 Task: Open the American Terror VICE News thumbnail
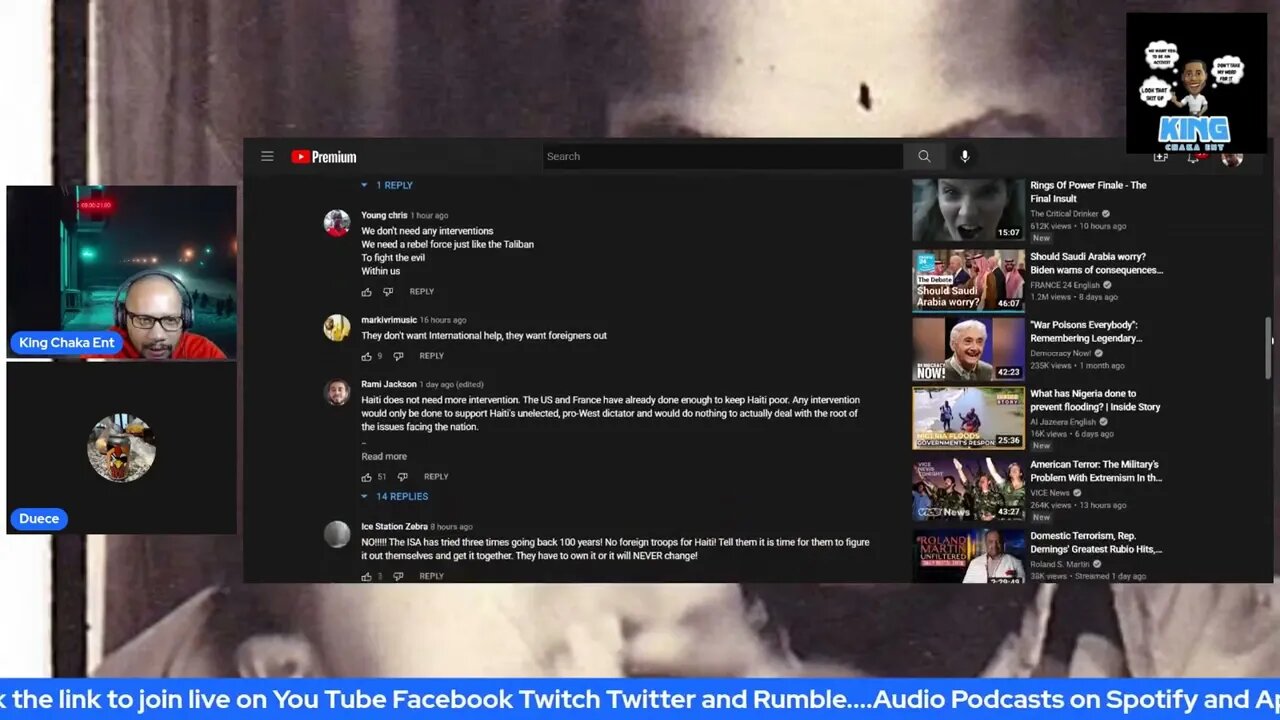point(968,489)
